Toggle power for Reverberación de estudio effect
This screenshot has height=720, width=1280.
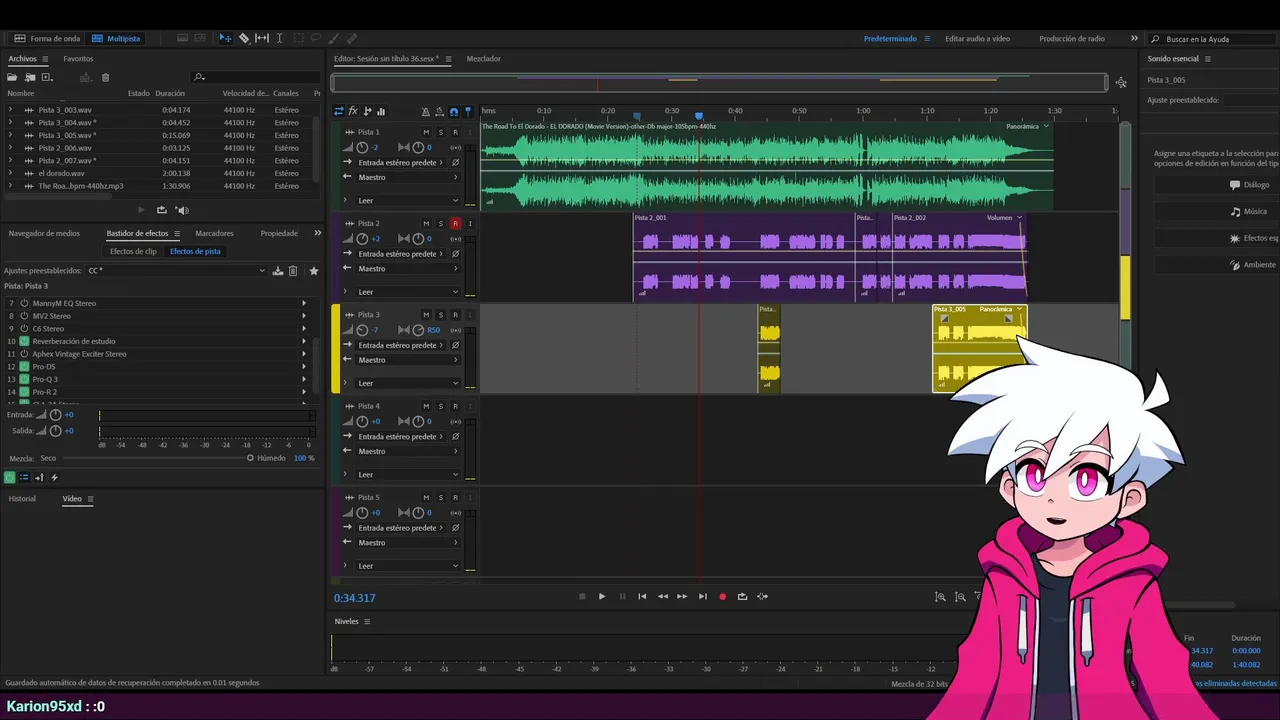pos(24,341)
